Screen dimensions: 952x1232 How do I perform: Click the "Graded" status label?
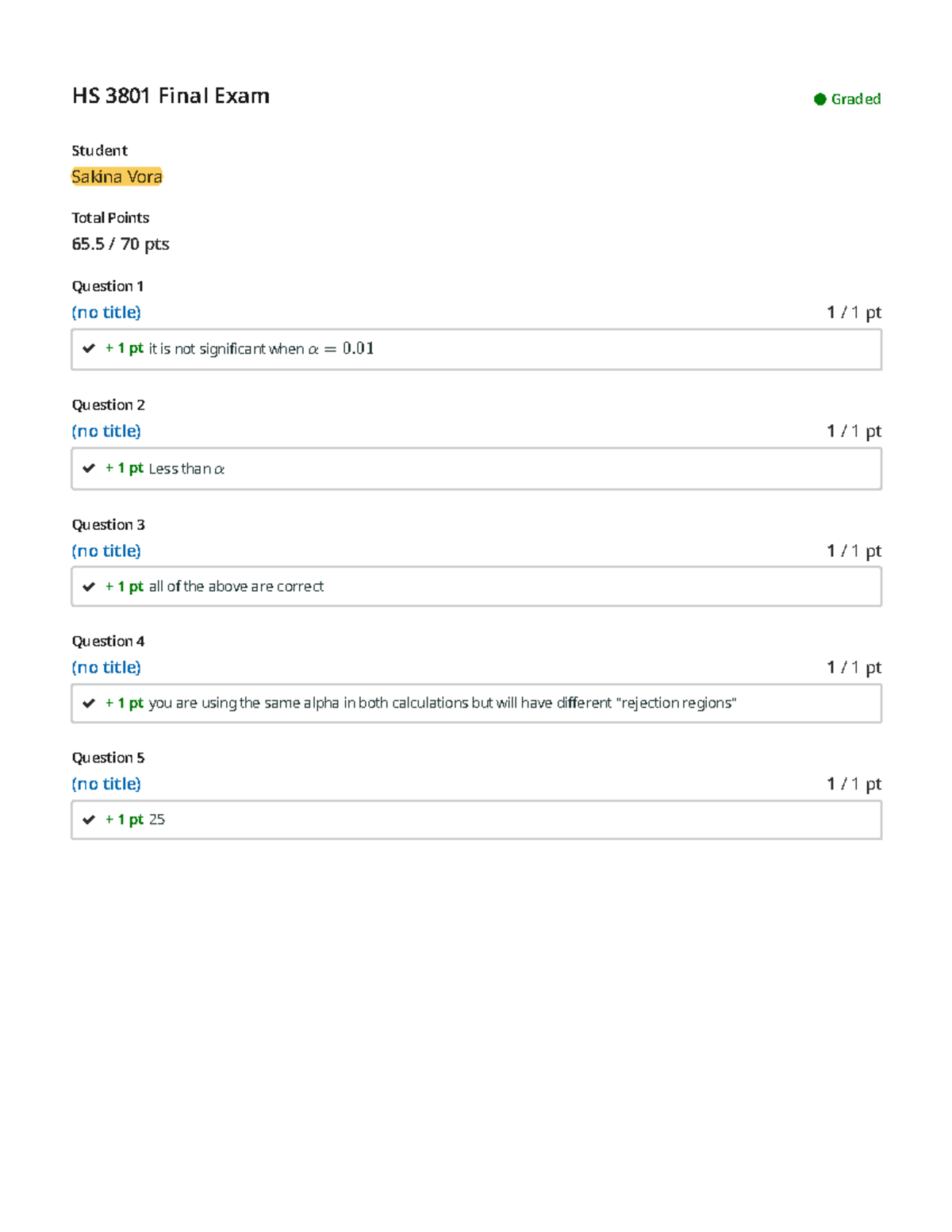click(855, 99)
